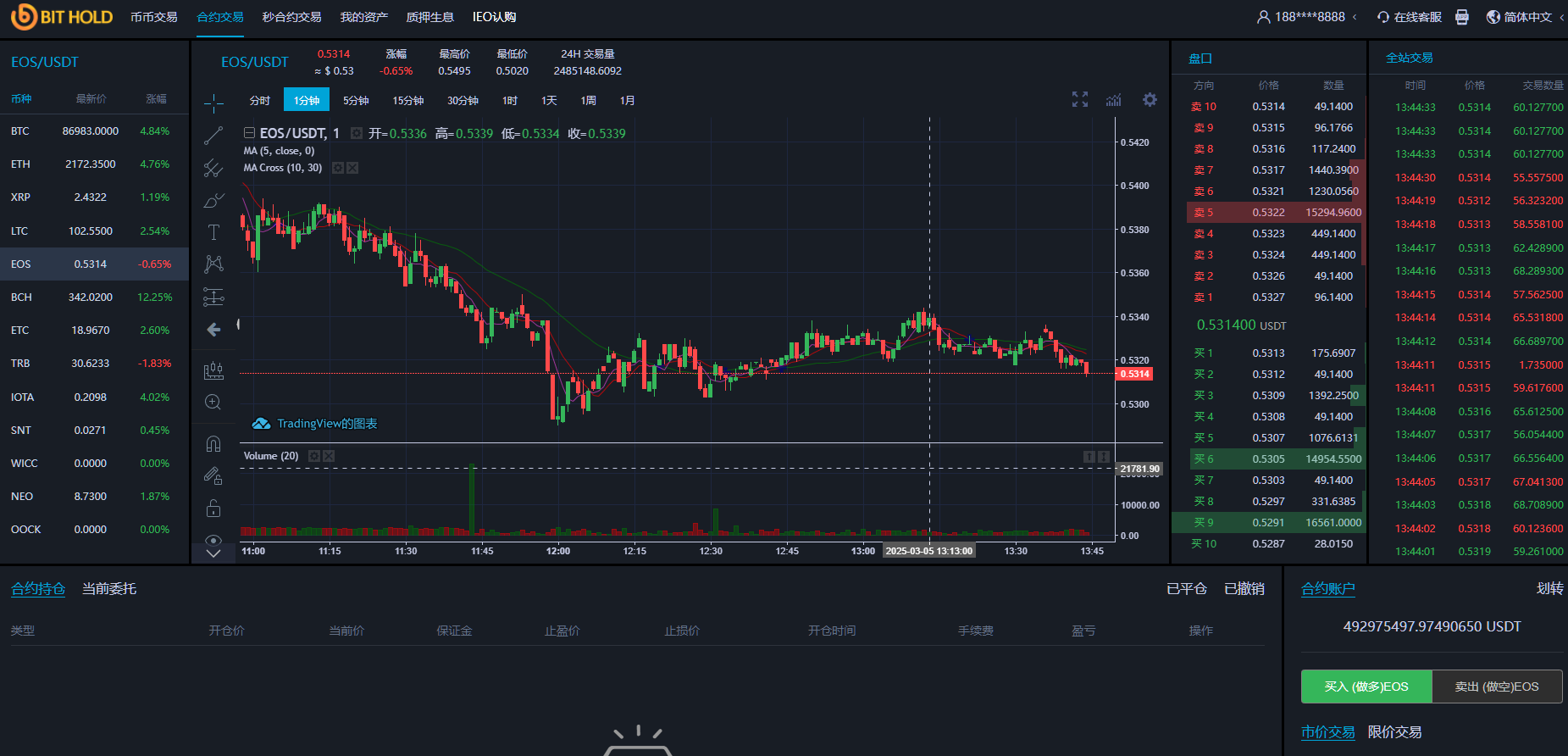
Task: Collapse the EOS/USDT chart legend
Action: pyautogui.click(x=250, y=133)
